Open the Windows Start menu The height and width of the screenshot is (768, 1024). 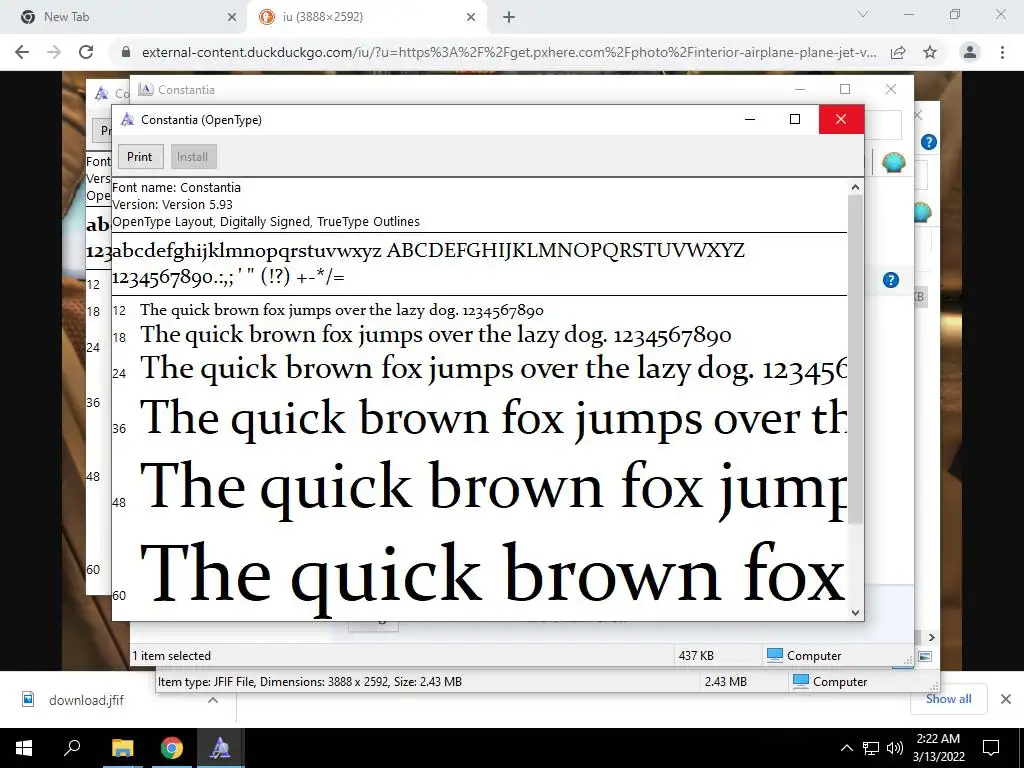click(24, 748)
